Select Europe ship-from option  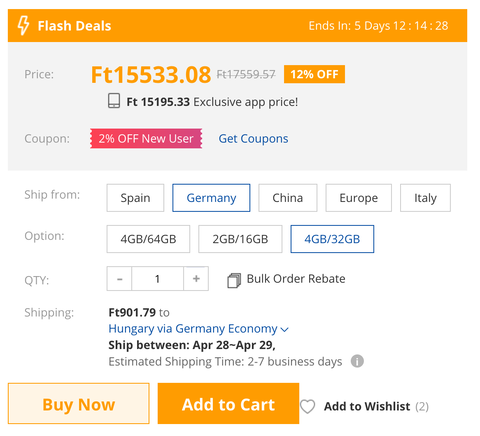tap(359, 198)
